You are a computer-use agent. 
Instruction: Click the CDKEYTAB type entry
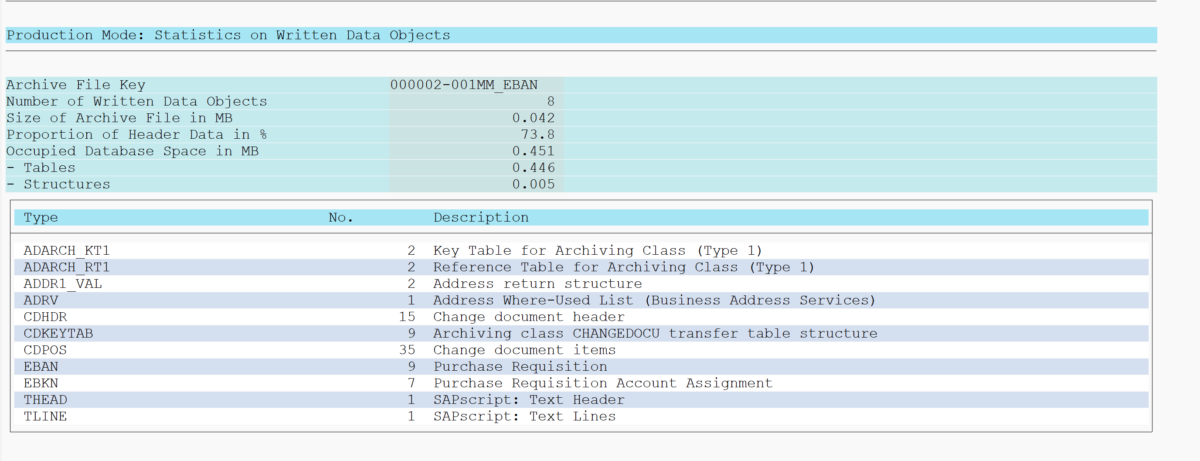(58, 333)
